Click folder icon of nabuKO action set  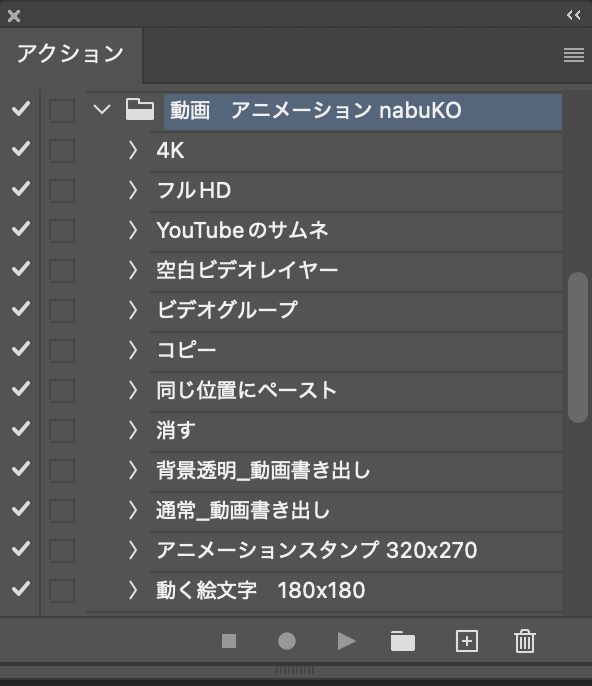click(x=140, y=109)
